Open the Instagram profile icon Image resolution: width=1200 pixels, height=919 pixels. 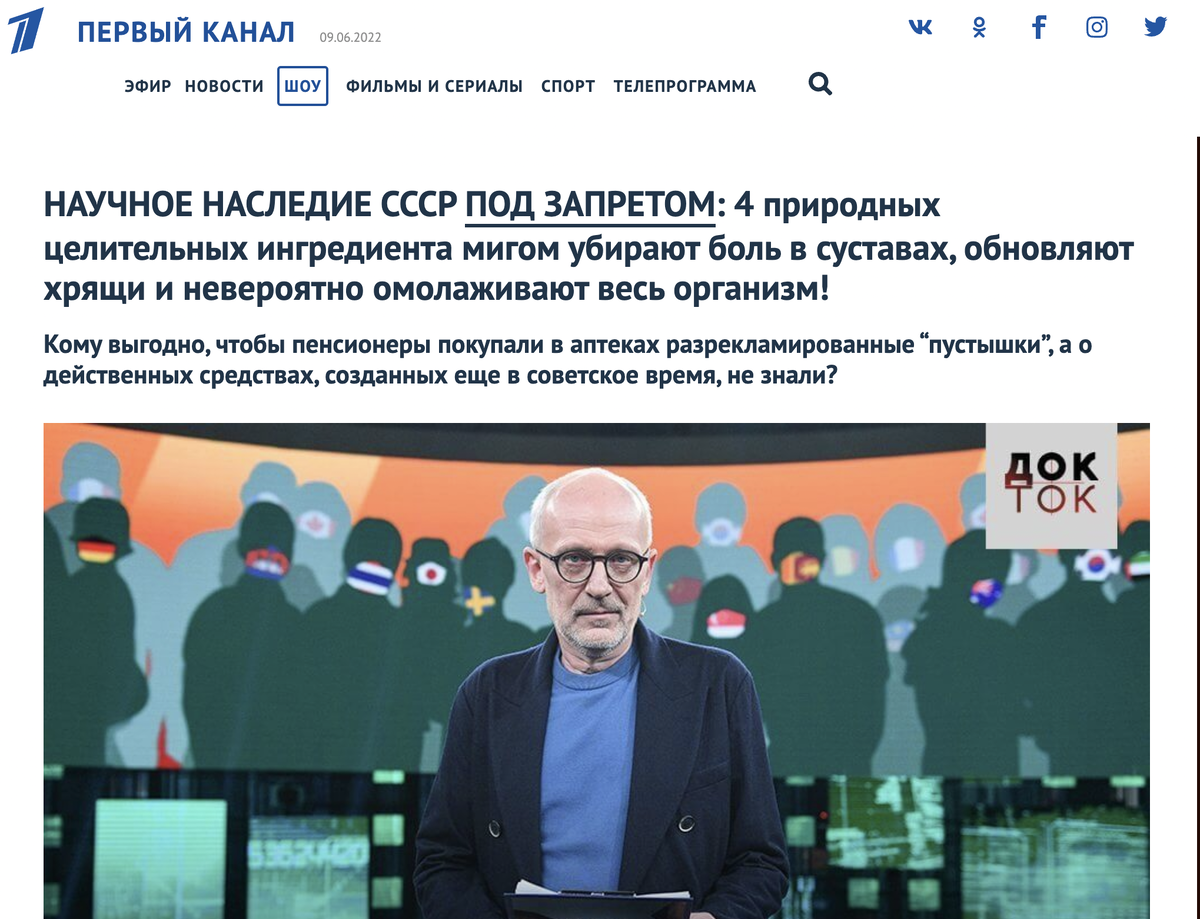pos(1097,28)
